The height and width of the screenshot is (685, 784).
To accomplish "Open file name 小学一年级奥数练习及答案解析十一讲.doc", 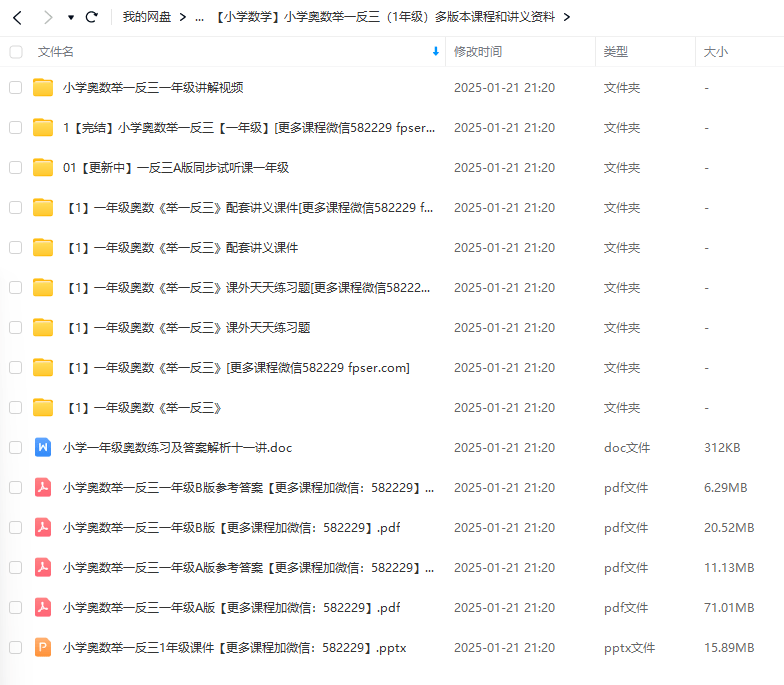I will [178, 448].
